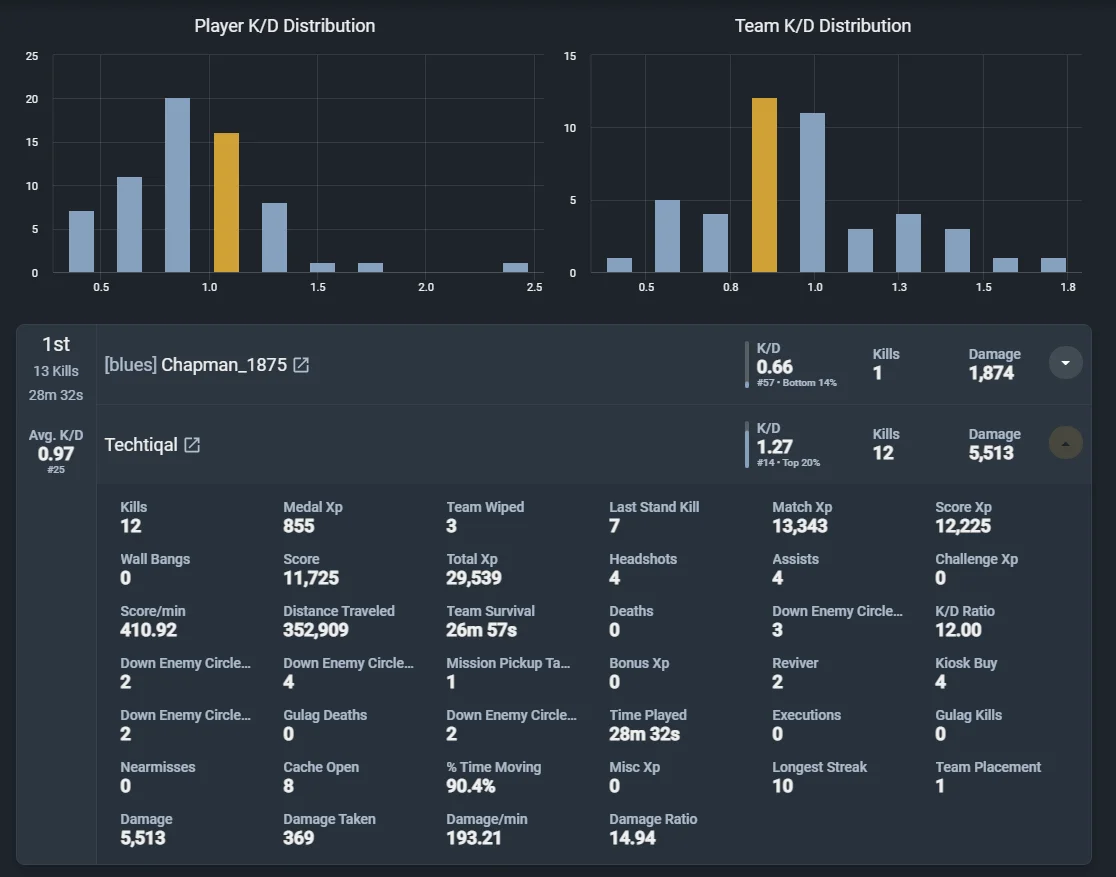Image resolution: width=1116 pixels, height=877 pixels.
Task: Click the 1st placement team header
Action: coord(56,367)
